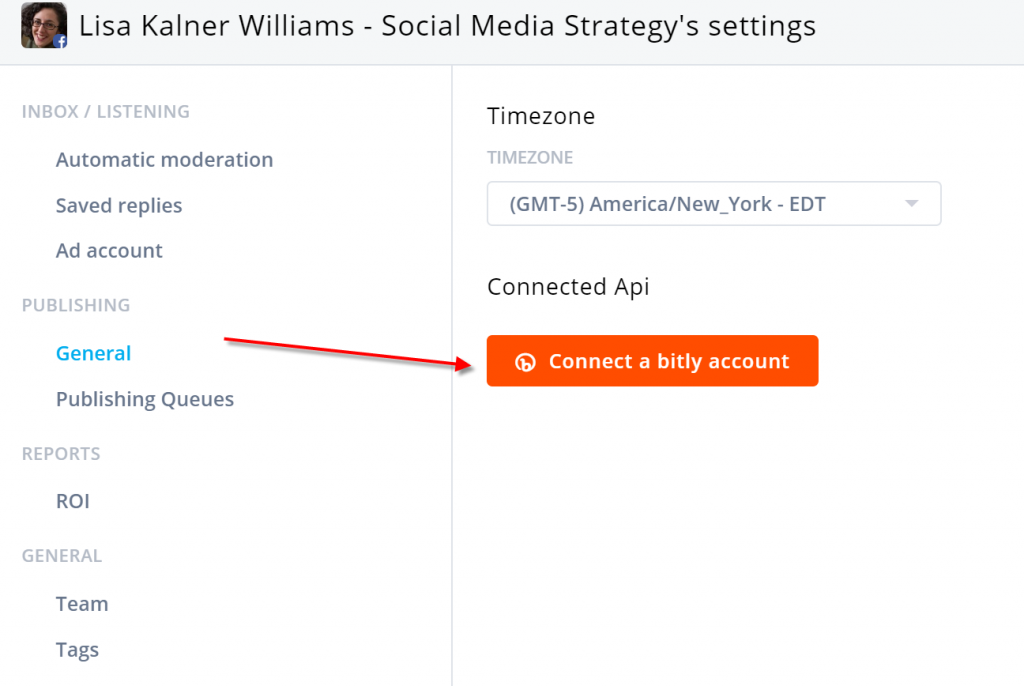Click the Connected Api heading
The width and height of the screenshot is (1024, 686).
[568, 287]
